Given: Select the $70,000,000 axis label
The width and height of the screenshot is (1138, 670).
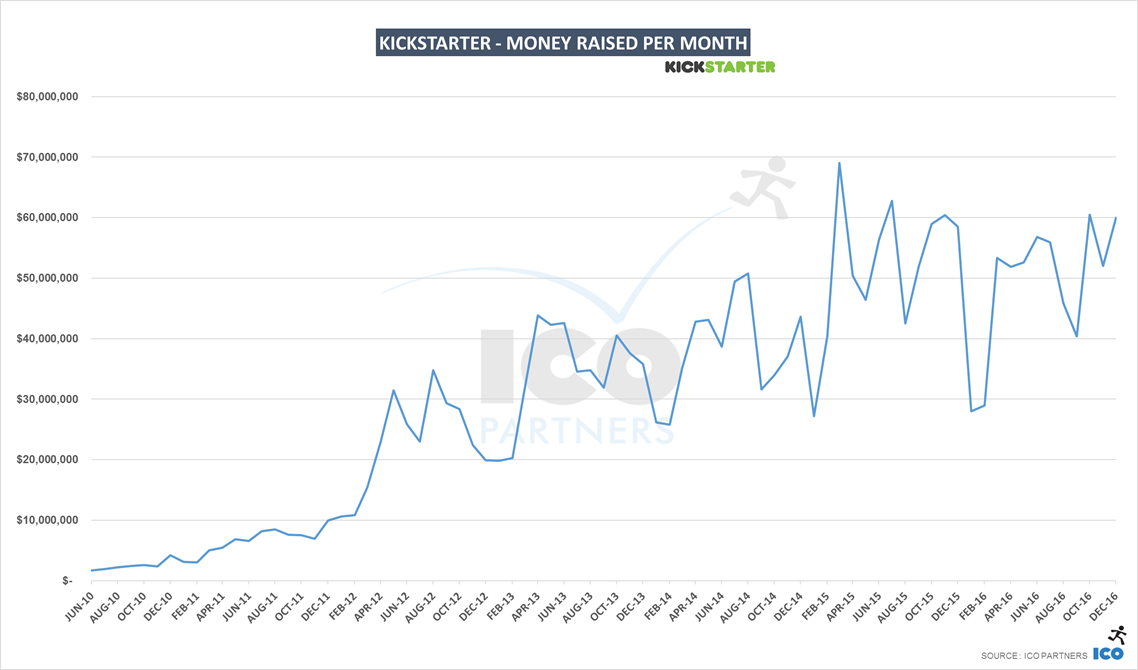Looking at the screenshot, I should pyautogui.click(x=51, y=157).
